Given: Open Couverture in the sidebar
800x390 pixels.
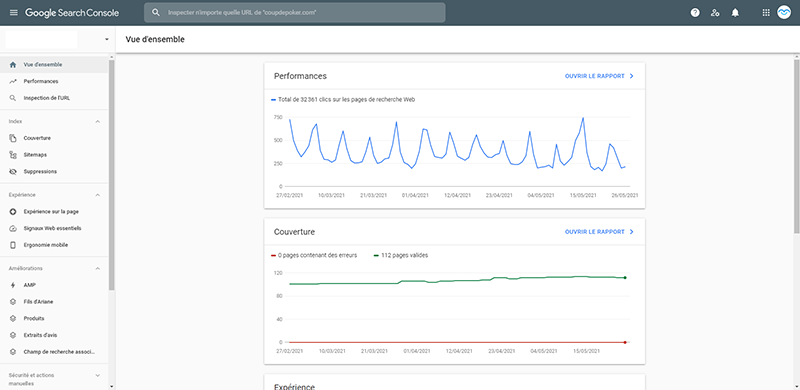Looking at the screenshot, I should pyautogui.click(x=54, y=138).
